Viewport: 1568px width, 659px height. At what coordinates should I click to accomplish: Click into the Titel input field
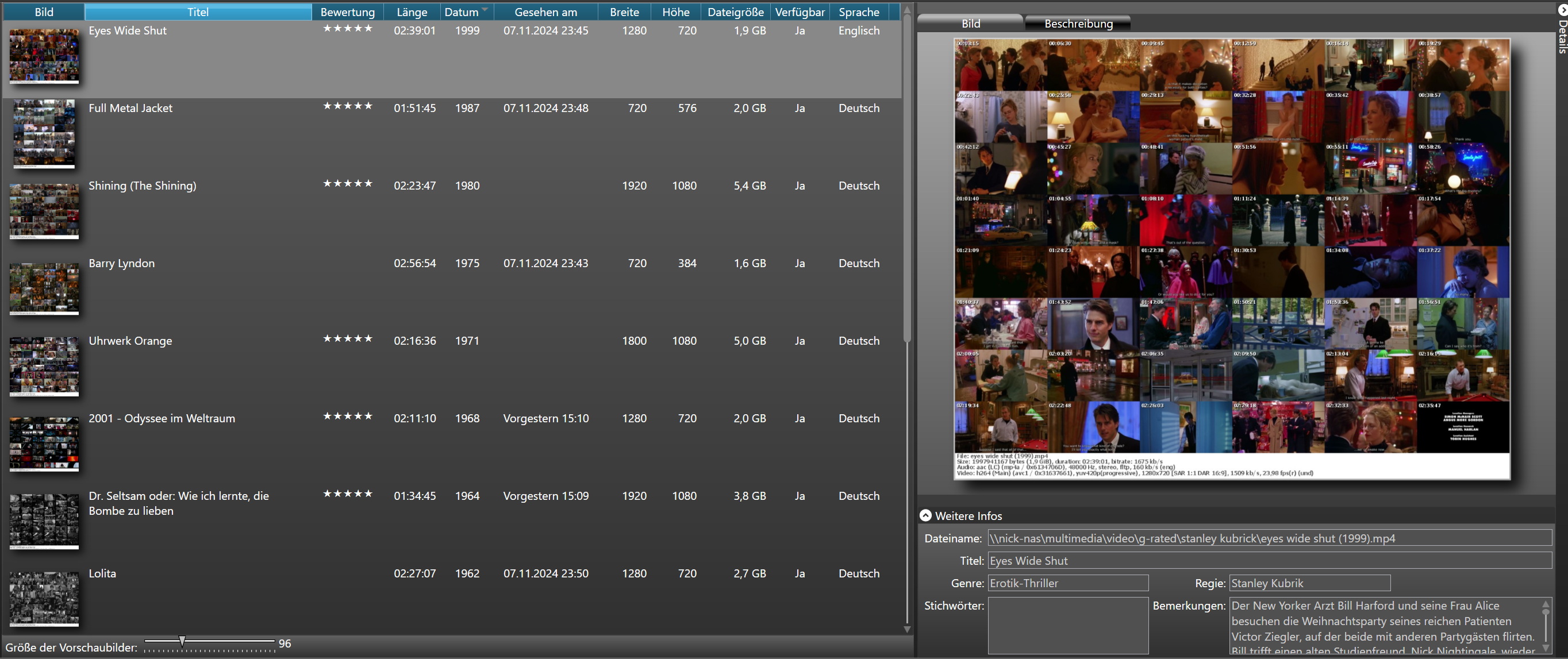click(1269, 560)
